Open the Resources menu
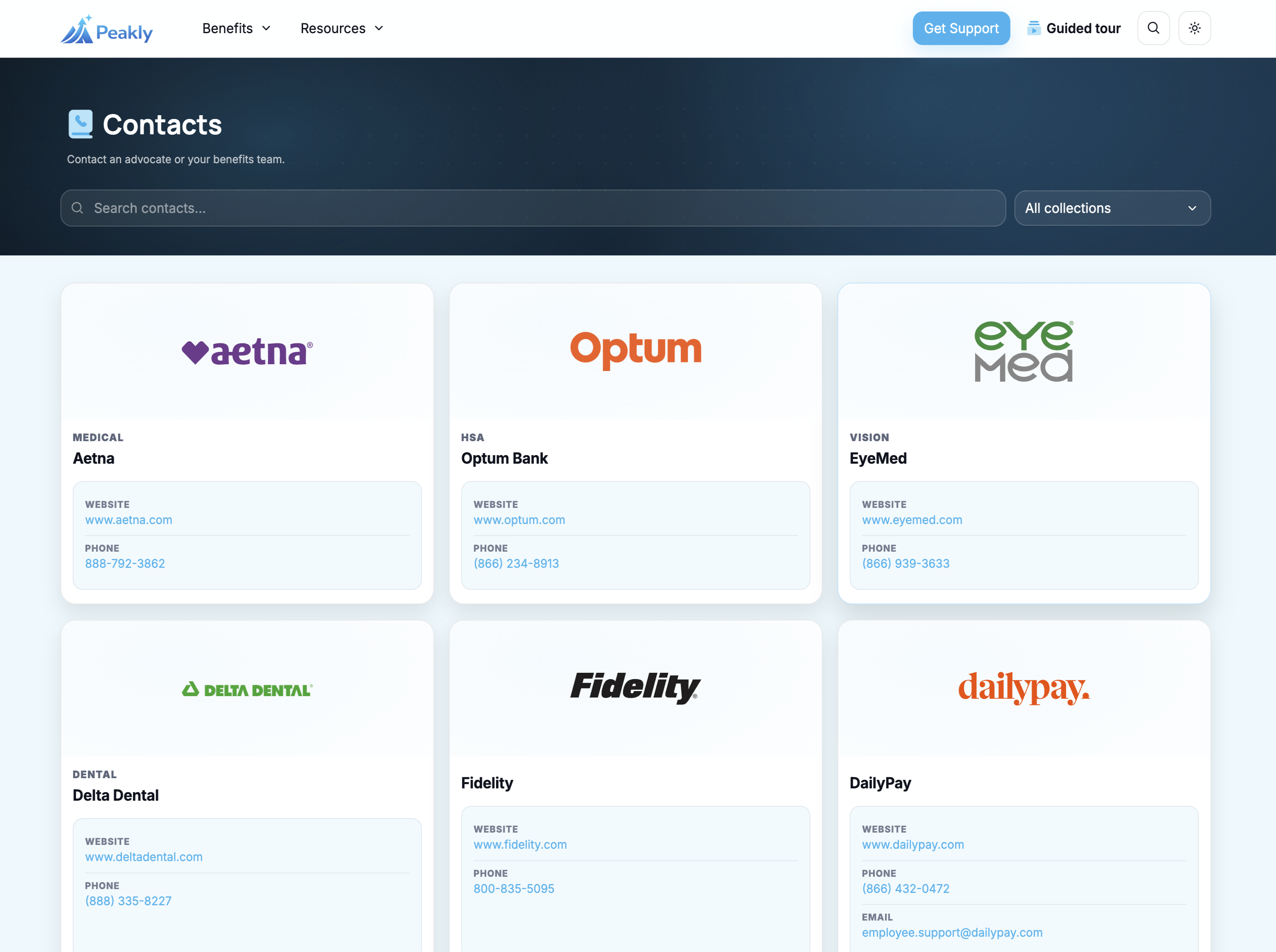Image resolution: width=1276 pixels, height=952 pixels. pos(342,28)
